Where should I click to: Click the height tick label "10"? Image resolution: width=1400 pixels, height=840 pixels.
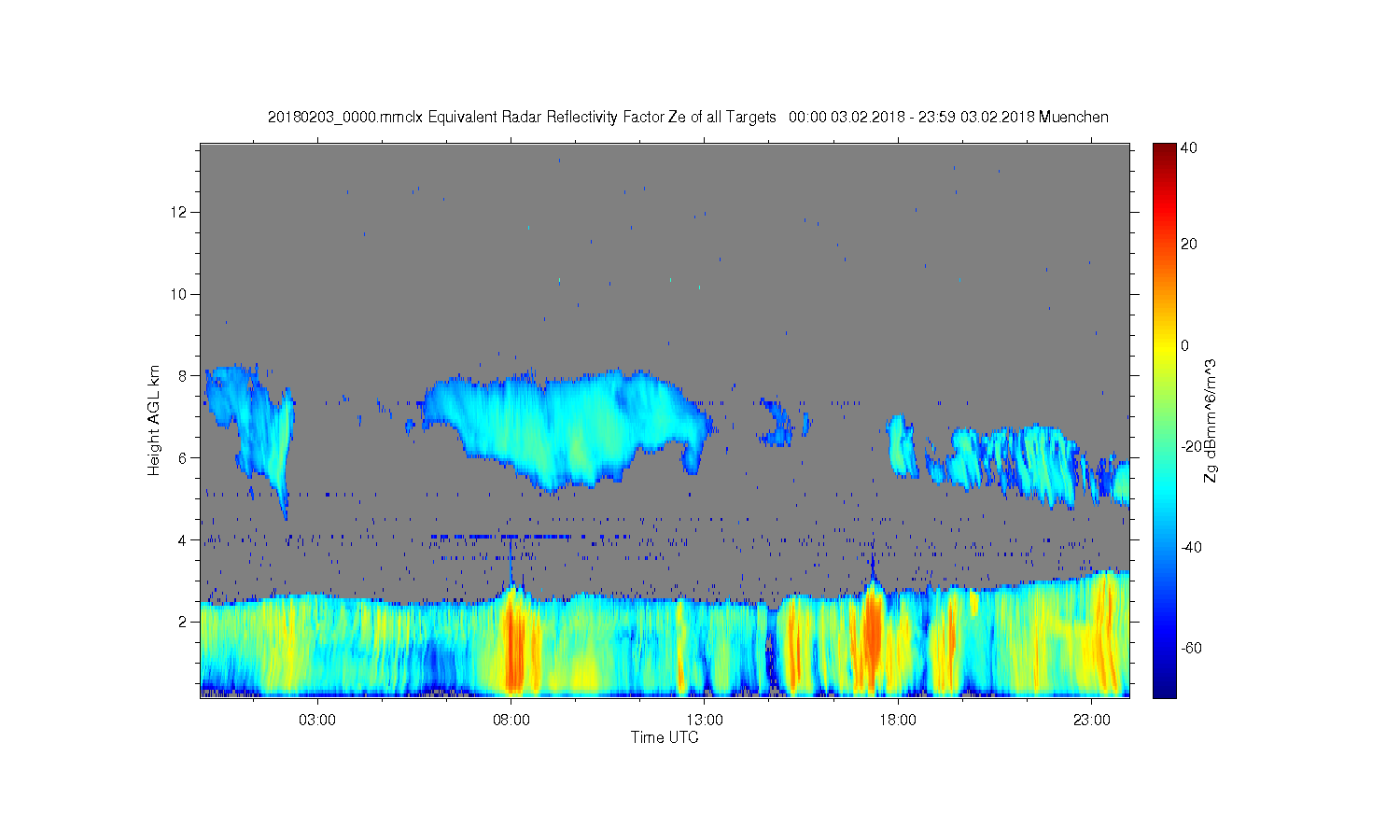tap(179, 294)
